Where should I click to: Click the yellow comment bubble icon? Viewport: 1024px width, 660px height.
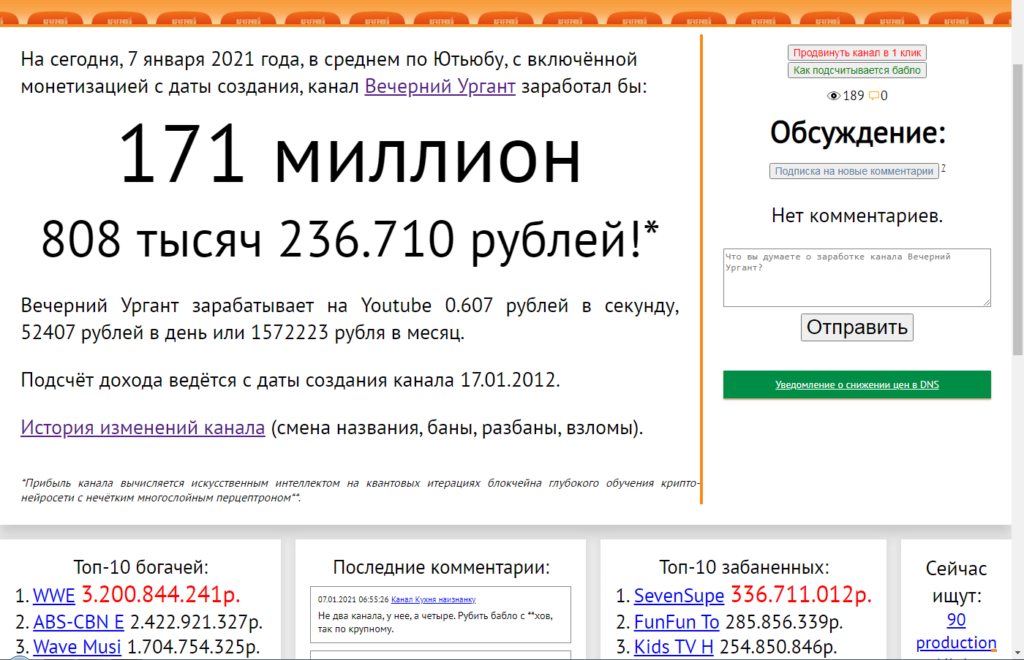point(874,96)
